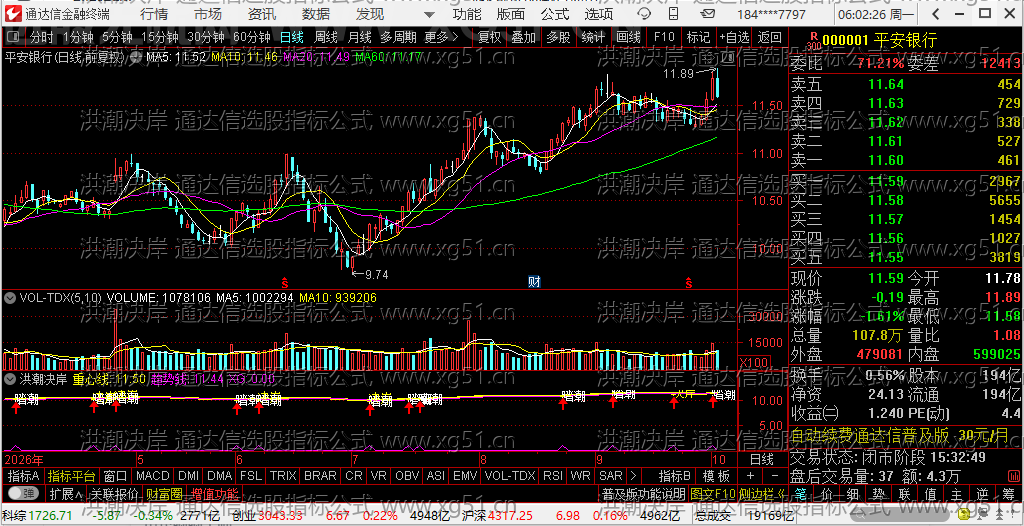This screenshot has width=1024, height=526.
Task: Open the 市场 menu
Action: (x=208, y=14)
